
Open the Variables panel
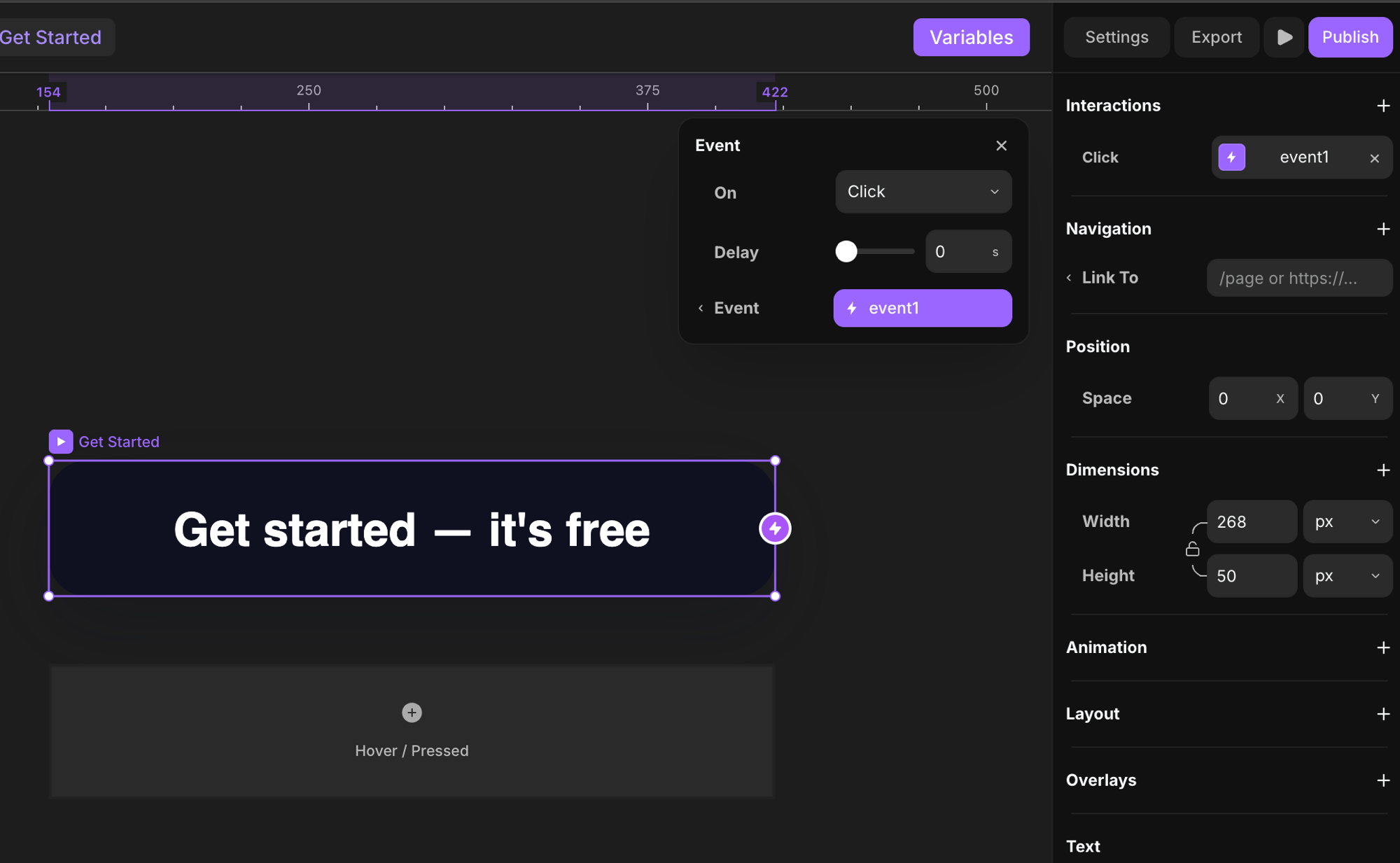[x=971, y=37]
